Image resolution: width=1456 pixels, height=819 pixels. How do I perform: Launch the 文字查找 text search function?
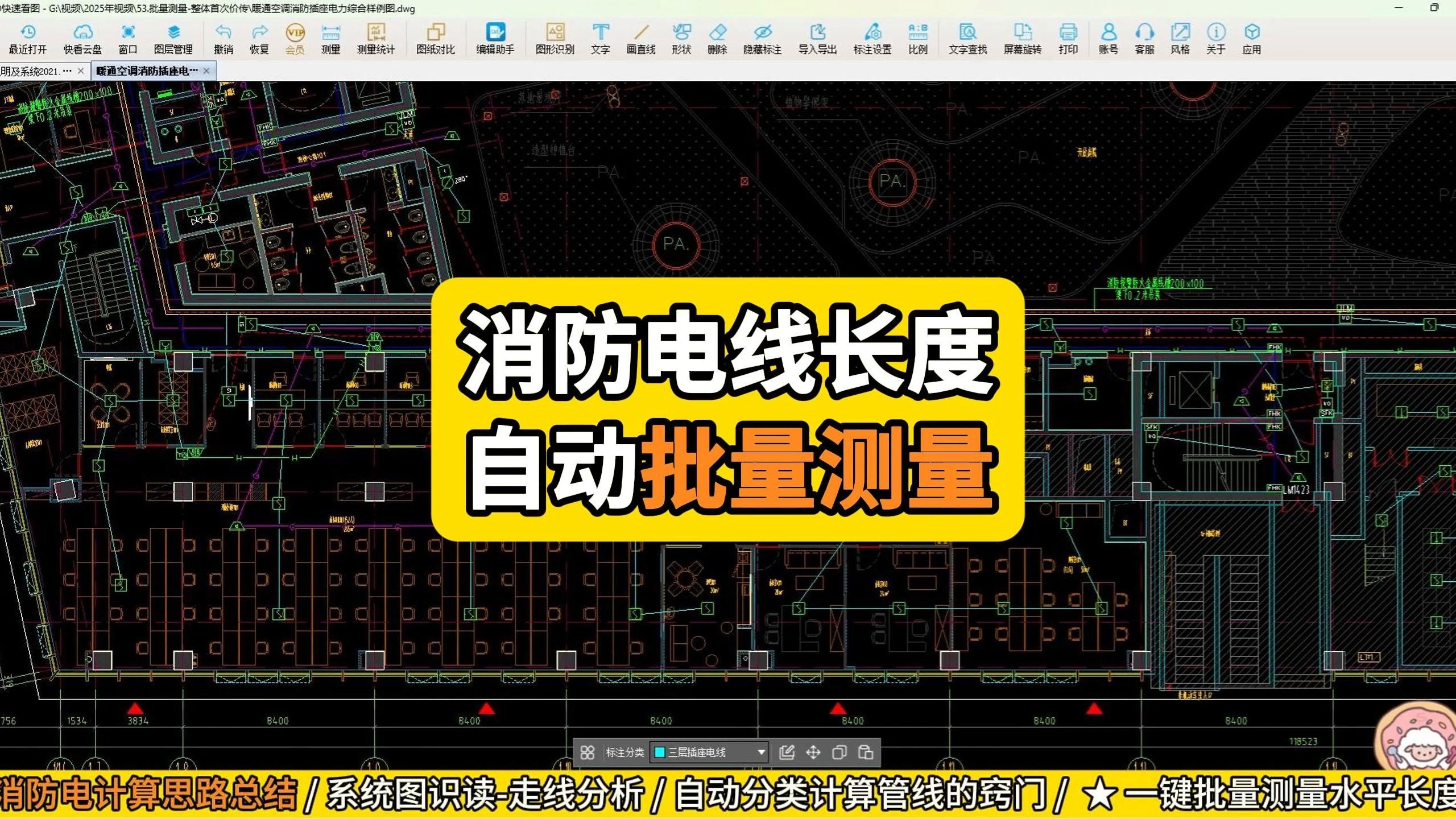click(x=967, y=39)
